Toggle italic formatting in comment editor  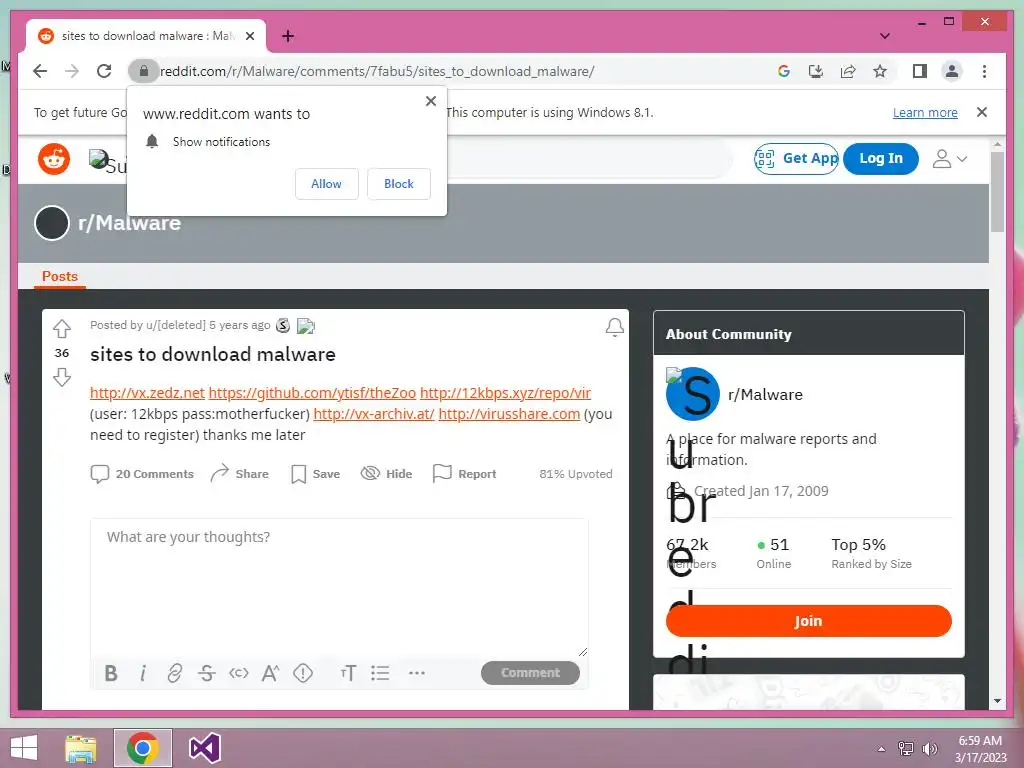coord(142,673)
